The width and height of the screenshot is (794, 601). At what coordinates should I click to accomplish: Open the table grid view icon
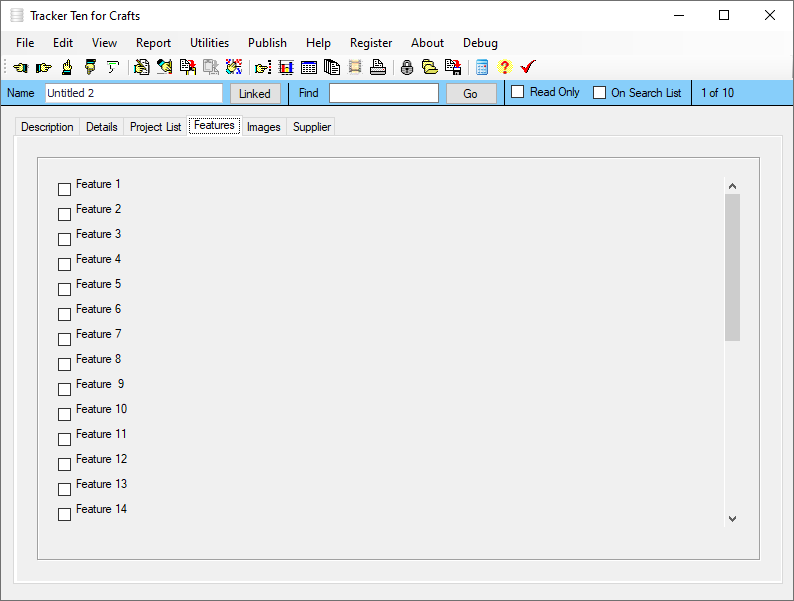pos(309,67)
